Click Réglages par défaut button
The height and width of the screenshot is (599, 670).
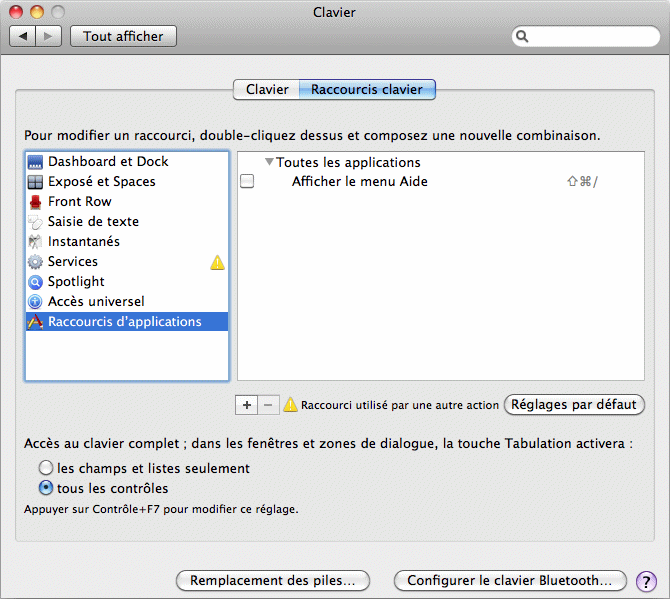pos(574,404)
